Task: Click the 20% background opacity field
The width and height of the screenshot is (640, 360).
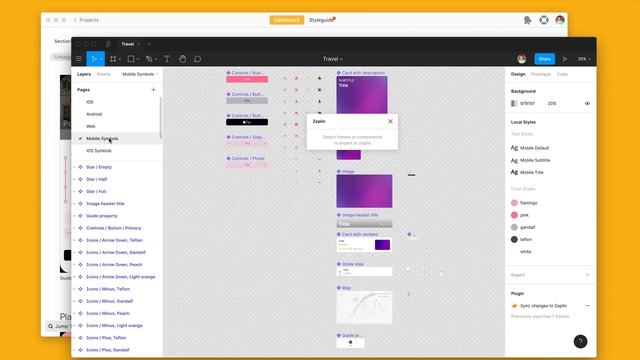Action: tap(552, 103)
